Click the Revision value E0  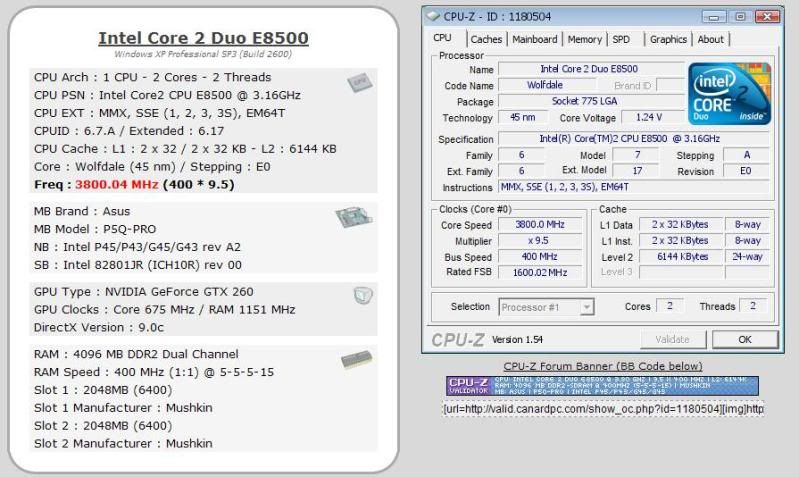click(x=746, y=171)
